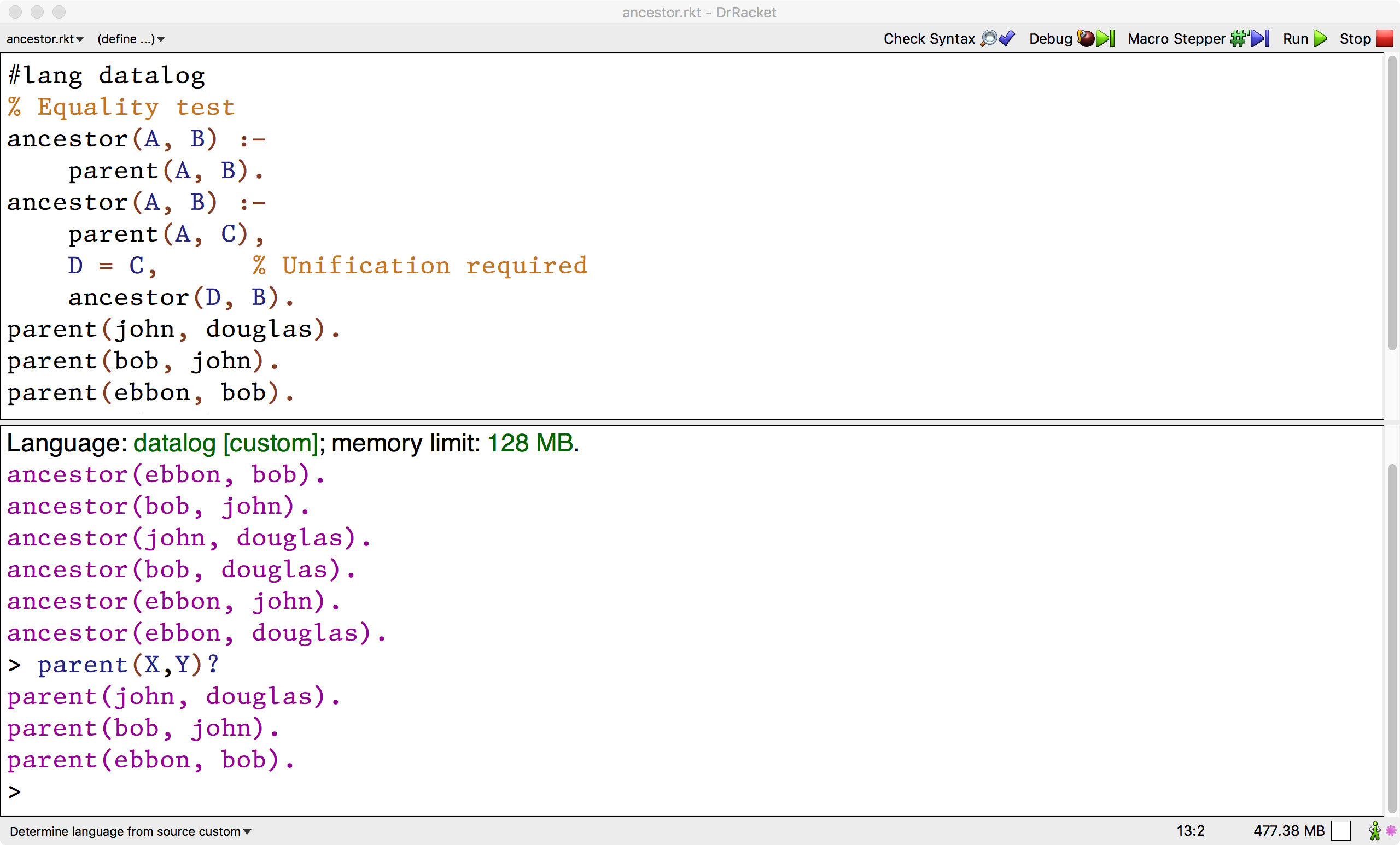Toggle the Check Syntax blue checkmark
Screen dimensions: 1400x845
coord(1007,39)
